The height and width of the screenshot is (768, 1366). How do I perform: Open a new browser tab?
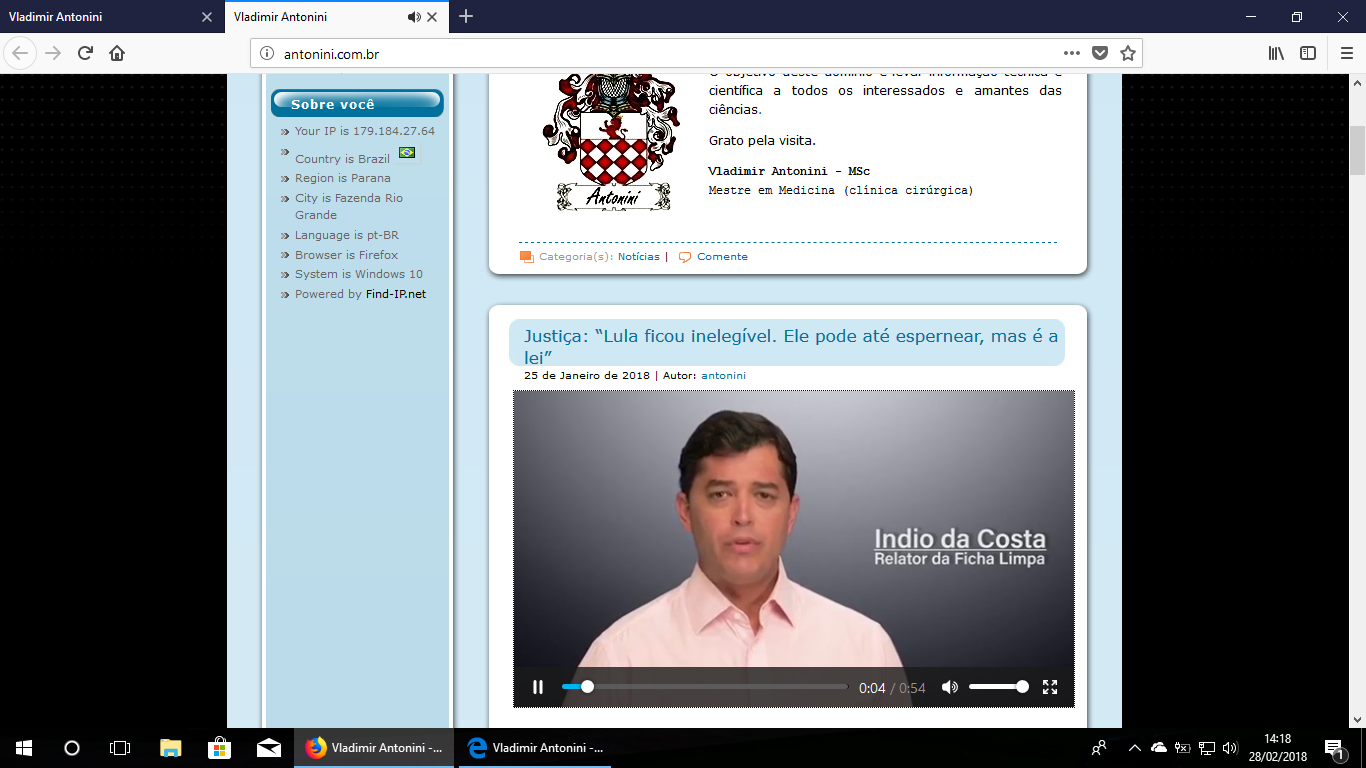coord(466,17)
